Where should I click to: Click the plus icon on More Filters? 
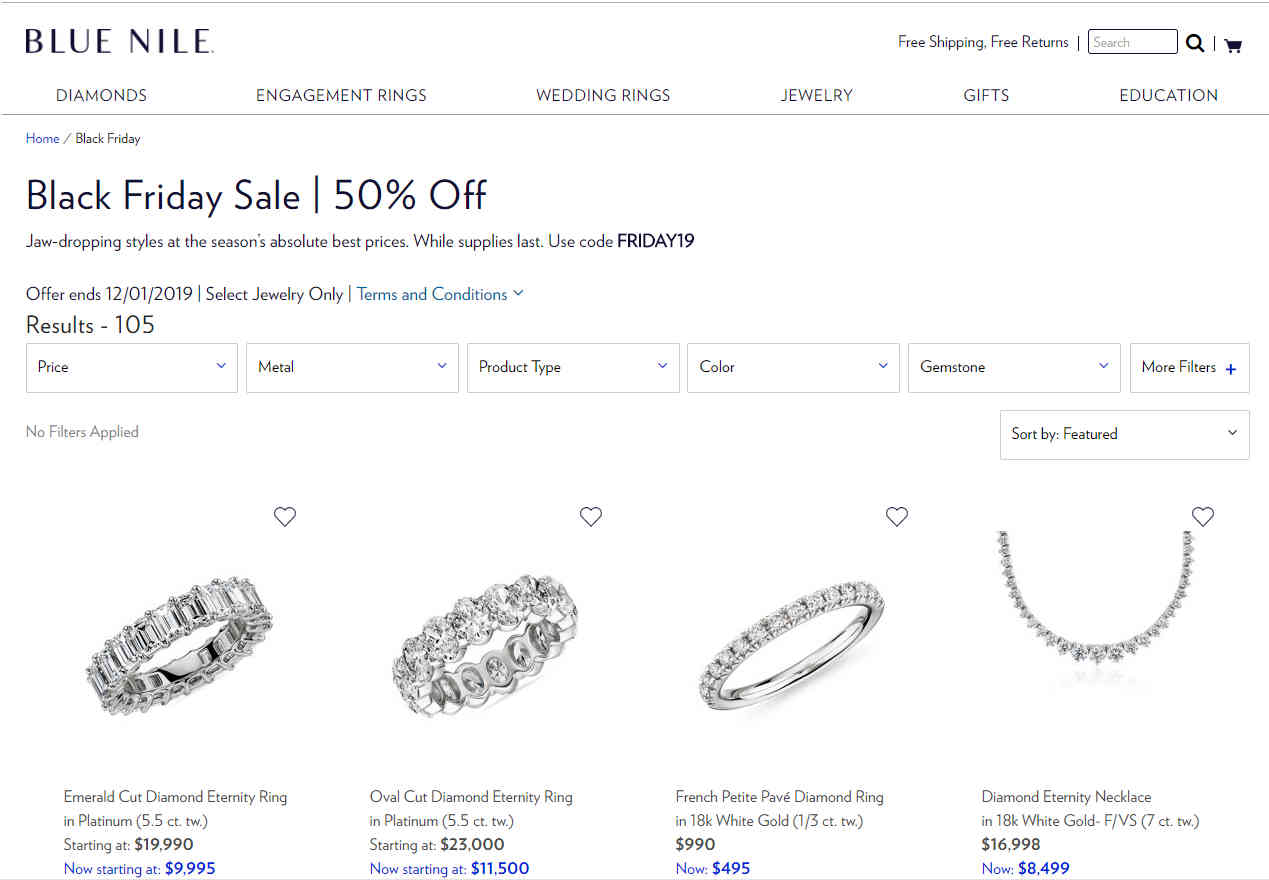click(x=1231, y=369)
